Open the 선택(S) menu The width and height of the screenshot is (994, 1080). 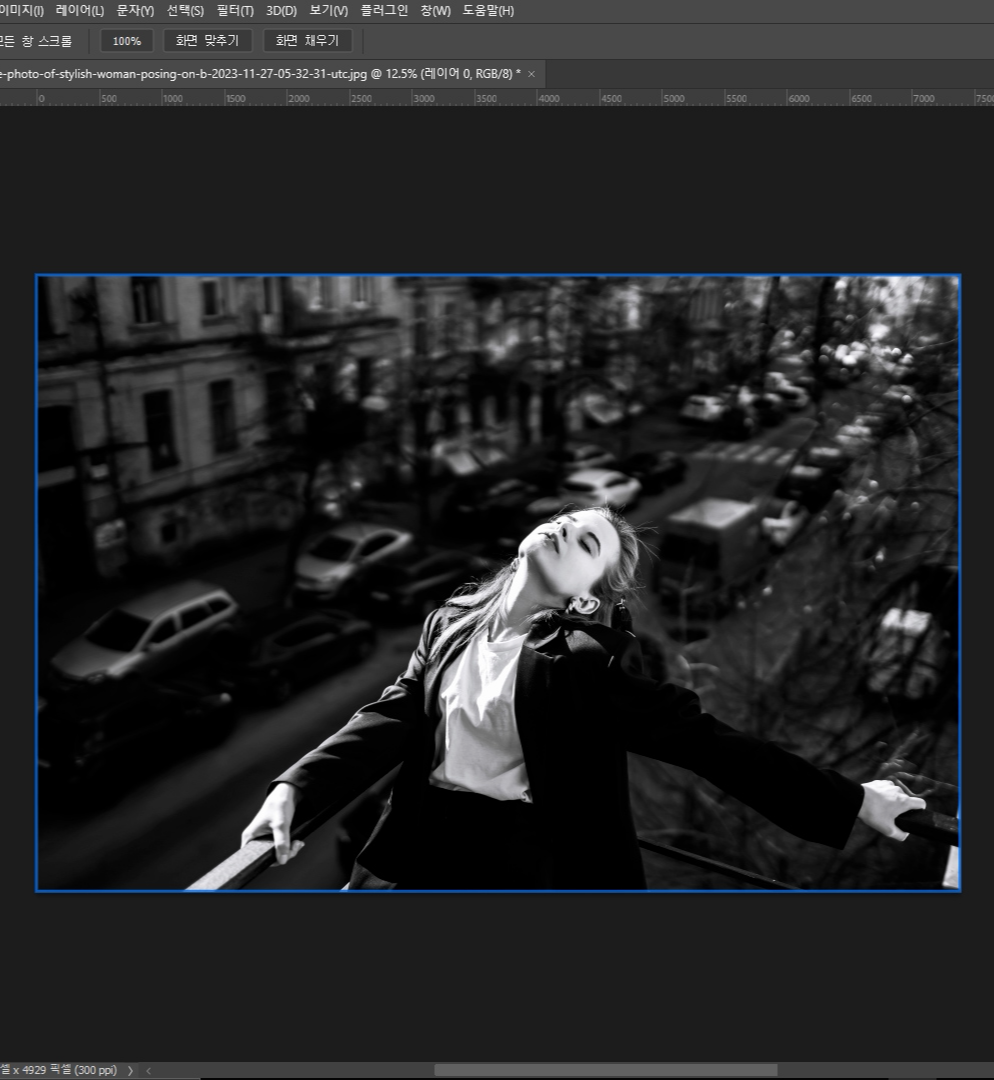click(x=185, y=10)
